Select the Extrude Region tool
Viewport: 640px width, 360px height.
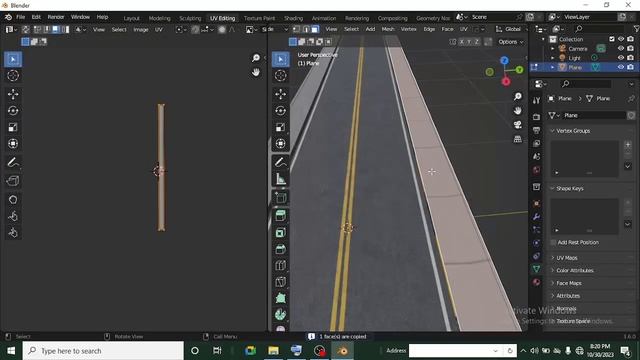(280, 216)
